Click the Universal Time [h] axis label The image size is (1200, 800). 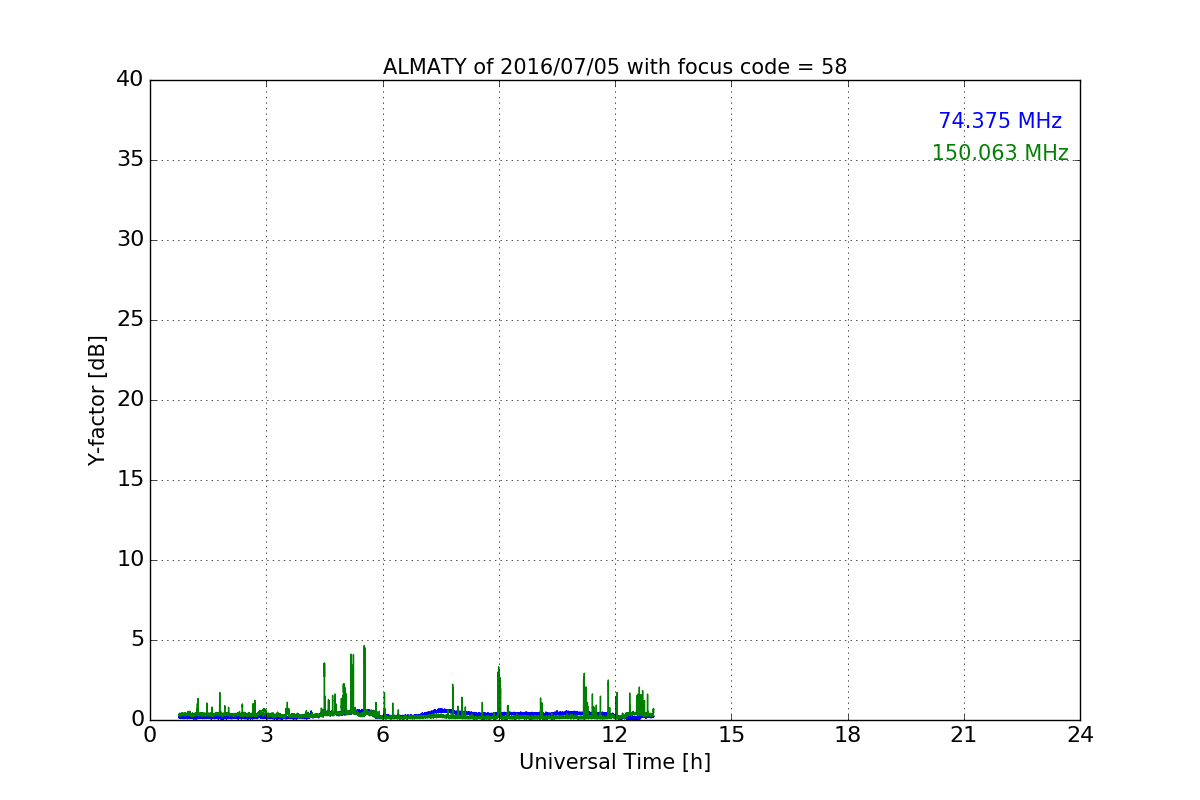pyautogui.click(x=615, y=762)
